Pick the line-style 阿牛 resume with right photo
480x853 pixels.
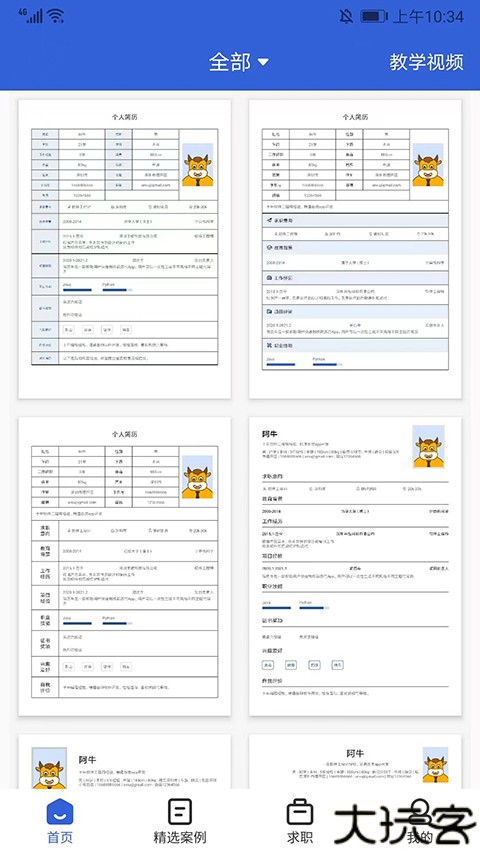pyautogui.click(x=355, y=566)
